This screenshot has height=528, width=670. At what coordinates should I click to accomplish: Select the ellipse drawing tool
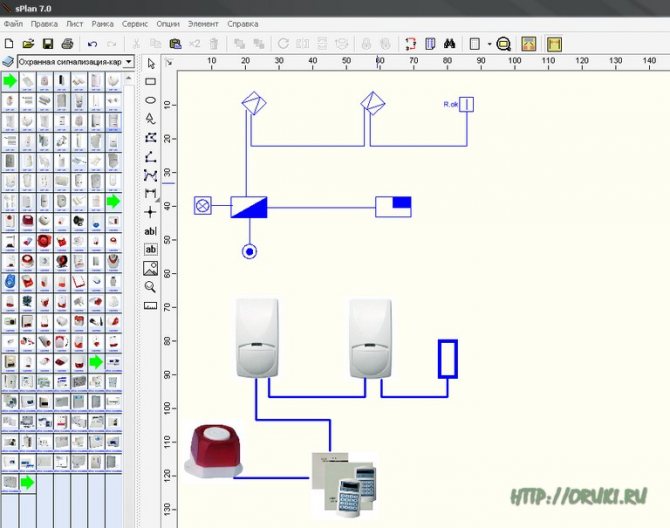click(x=151, y=100)
